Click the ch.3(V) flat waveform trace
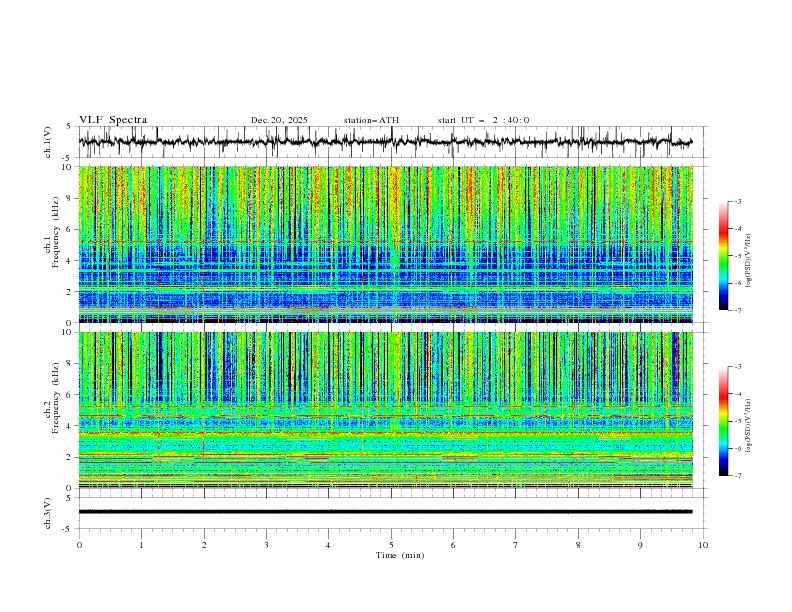Screen dimensions: 792x612 [x=390, y=511]
